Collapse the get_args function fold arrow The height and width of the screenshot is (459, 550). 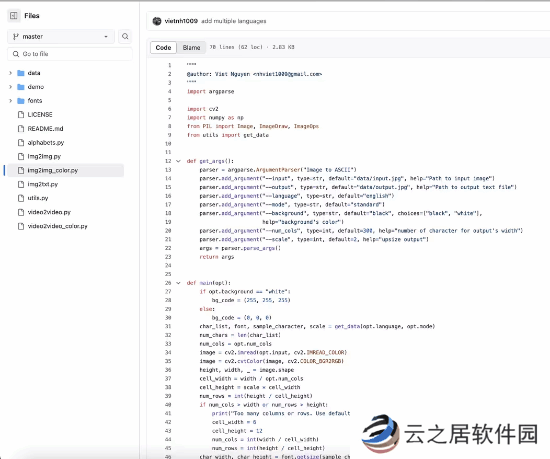(178, 161)
